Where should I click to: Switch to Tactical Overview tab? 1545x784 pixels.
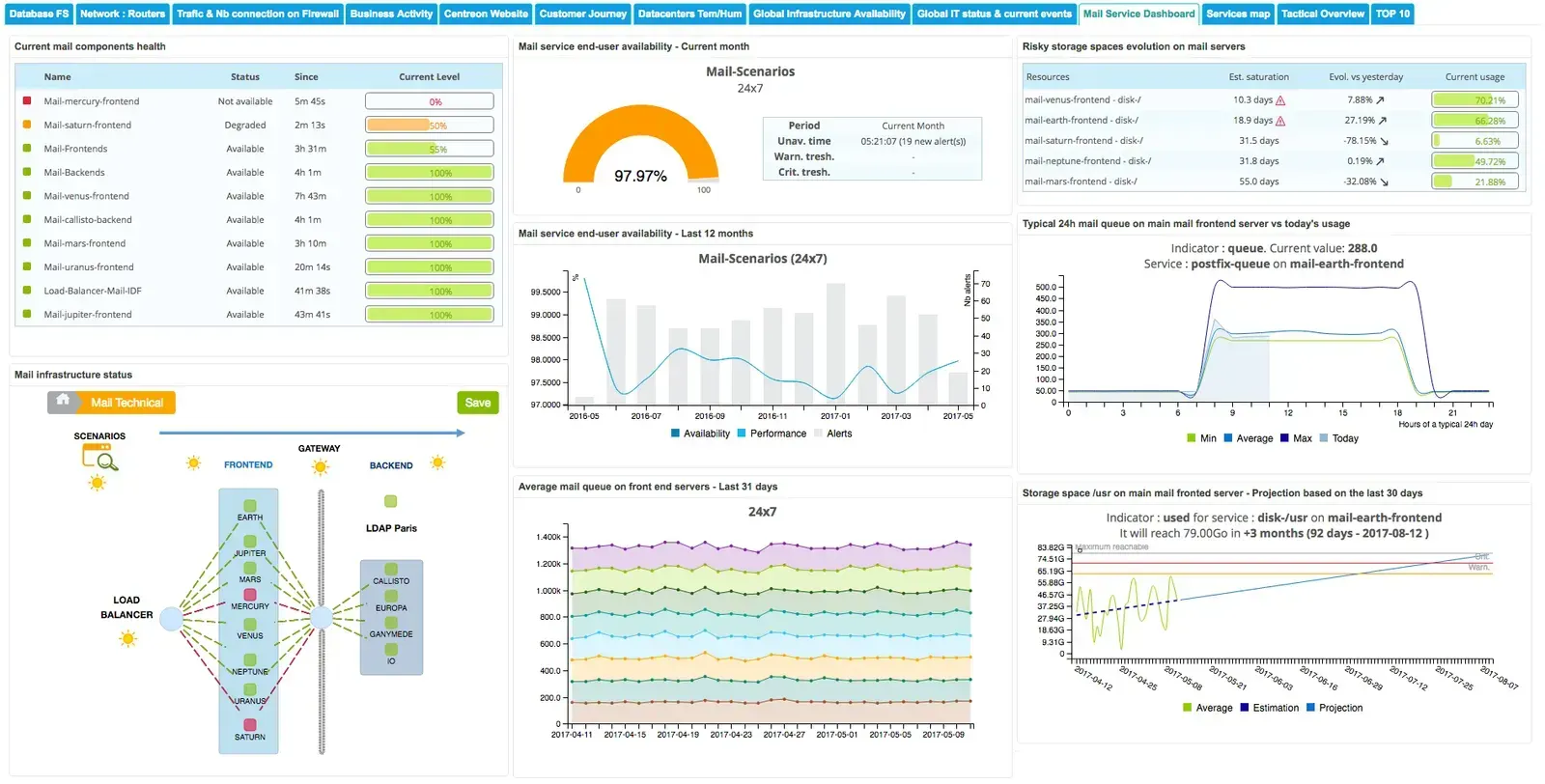coord(1323,14)
